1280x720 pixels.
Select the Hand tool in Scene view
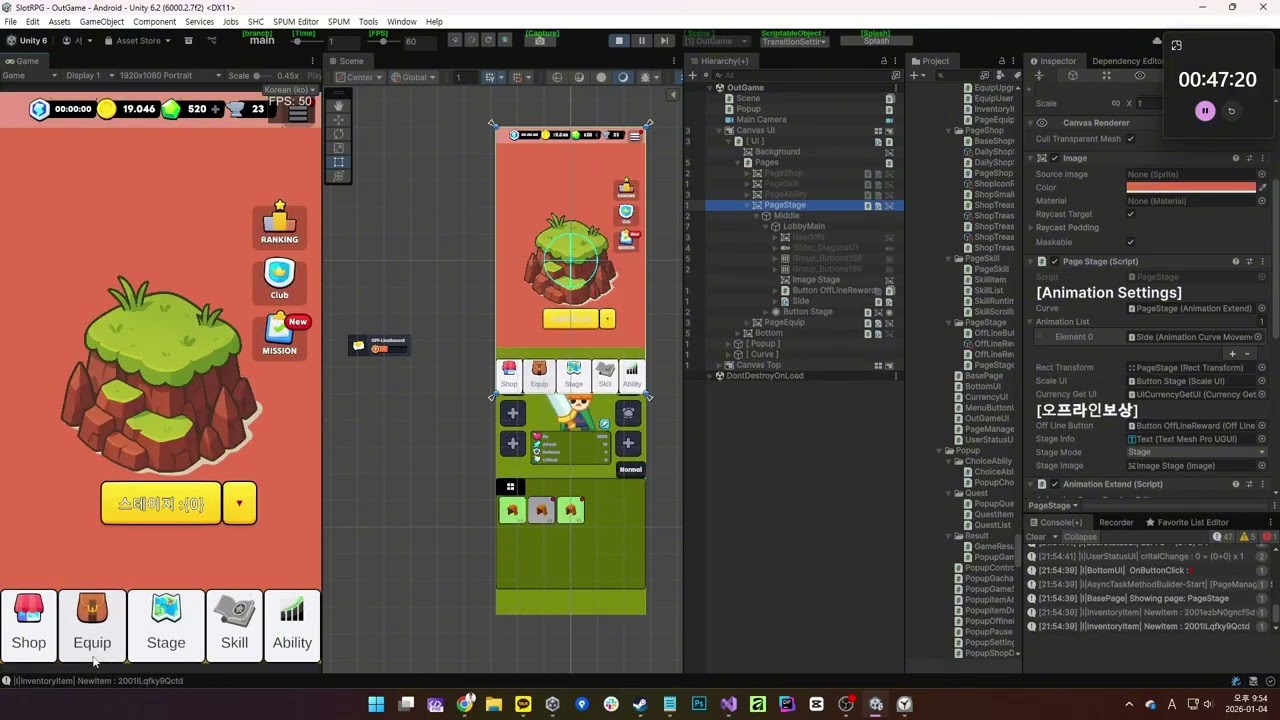pos(339,105)
